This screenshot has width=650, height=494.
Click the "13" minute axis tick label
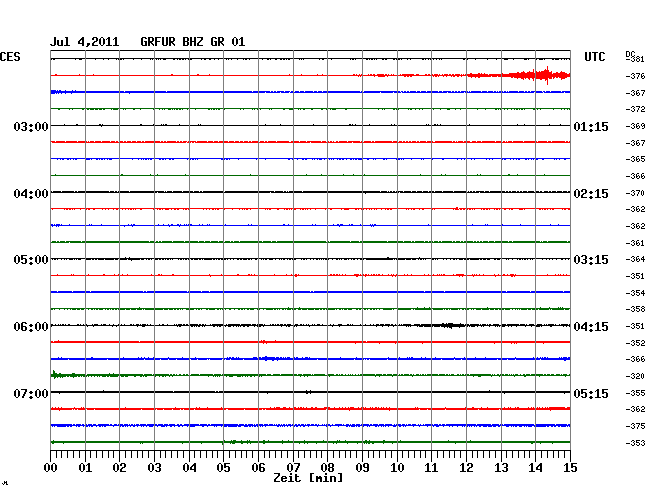tap(501, 467)
